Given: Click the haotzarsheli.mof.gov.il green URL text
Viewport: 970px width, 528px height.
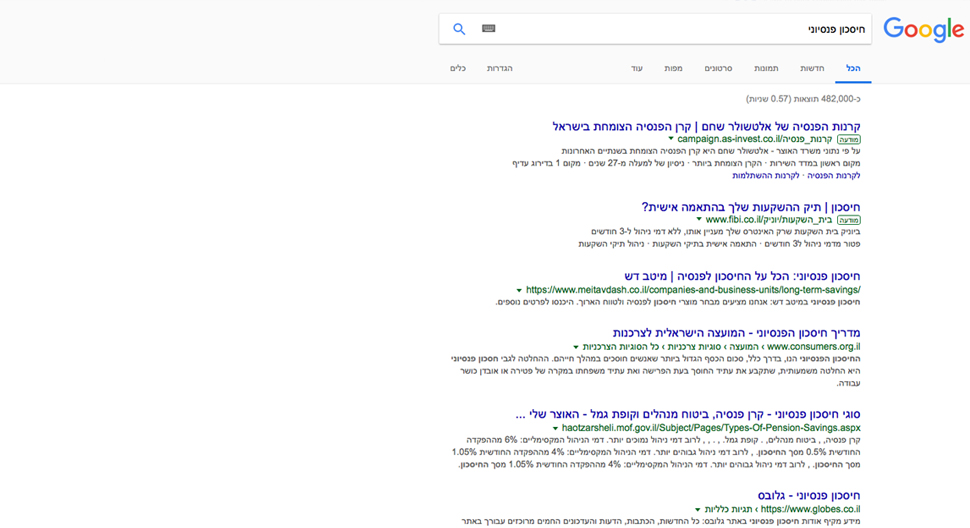Looking at the screenshot, I should click(x=711, y=428).
